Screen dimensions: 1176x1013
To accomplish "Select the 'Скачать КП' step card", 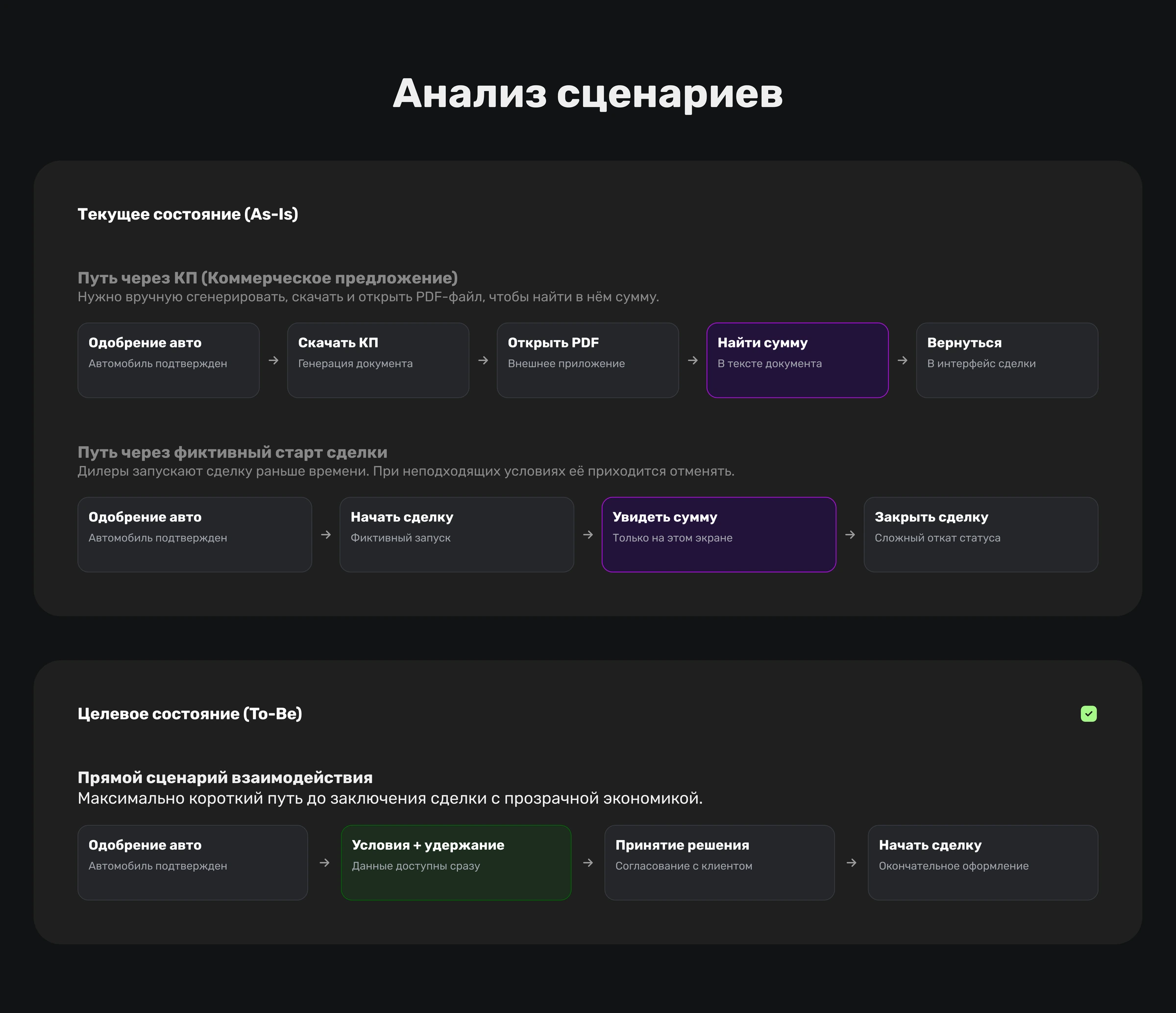I will coord(378,360).
